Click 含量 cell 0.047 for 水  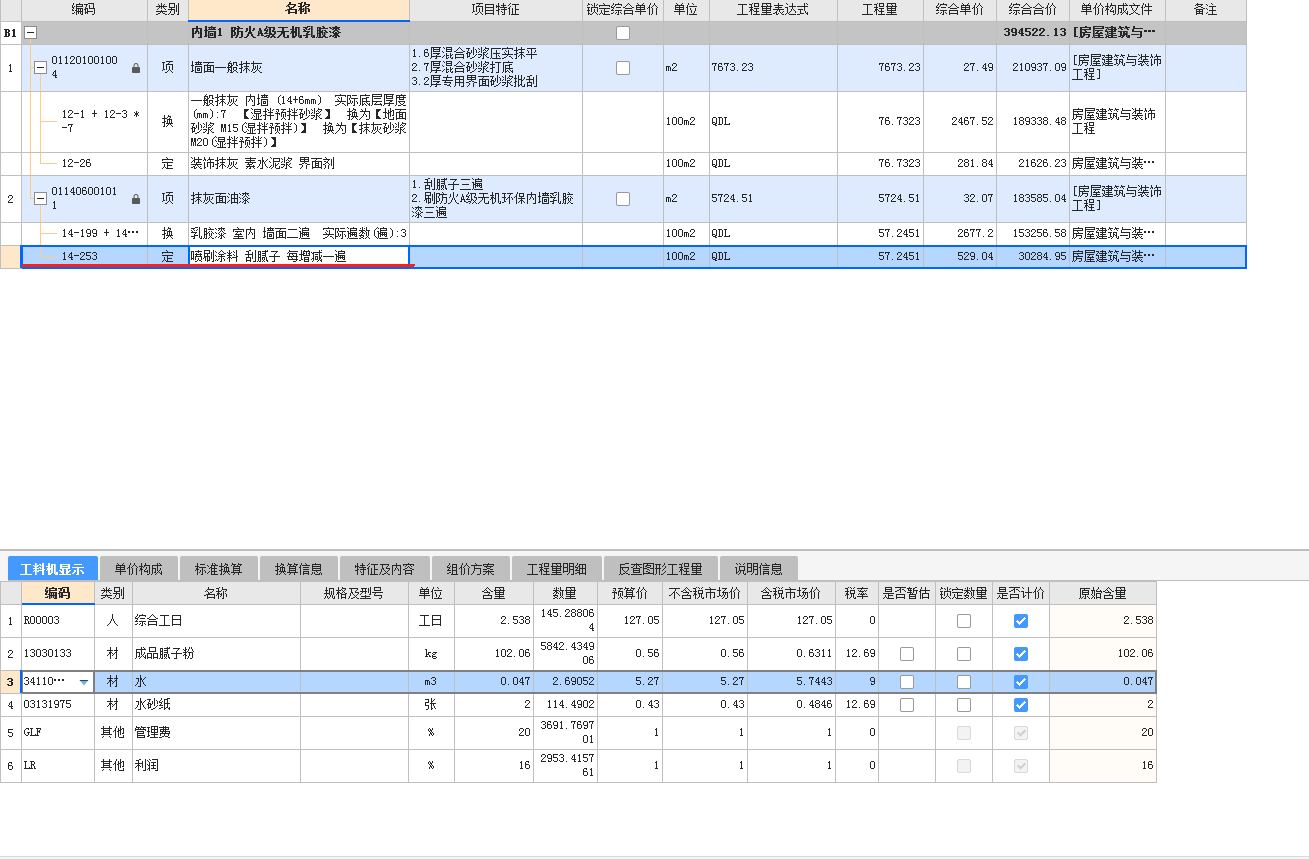(x=494, y=682)
